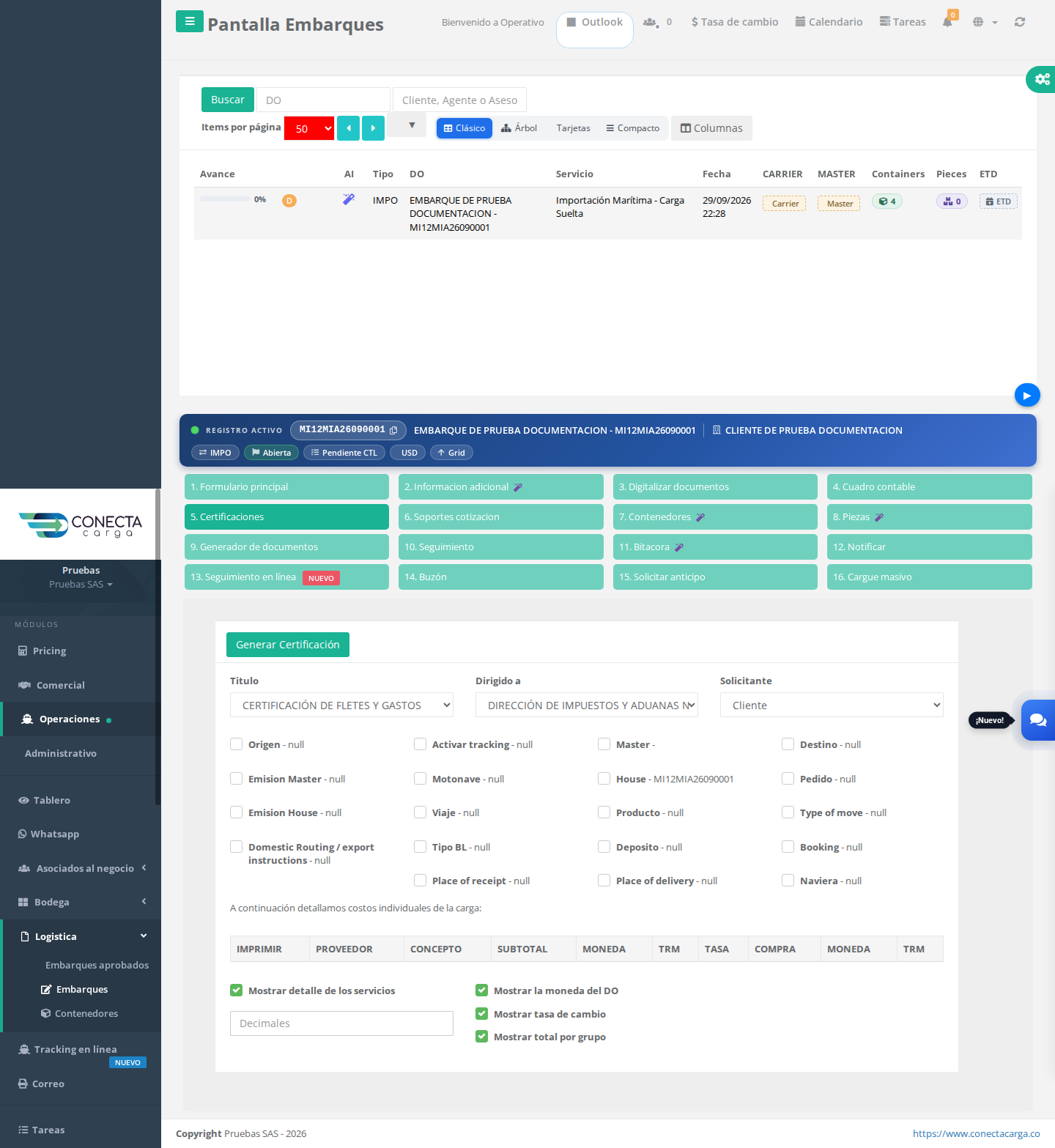Open the blue chat support widget
Viewport: 1055px width, 1148px height.
[1038, 720]
